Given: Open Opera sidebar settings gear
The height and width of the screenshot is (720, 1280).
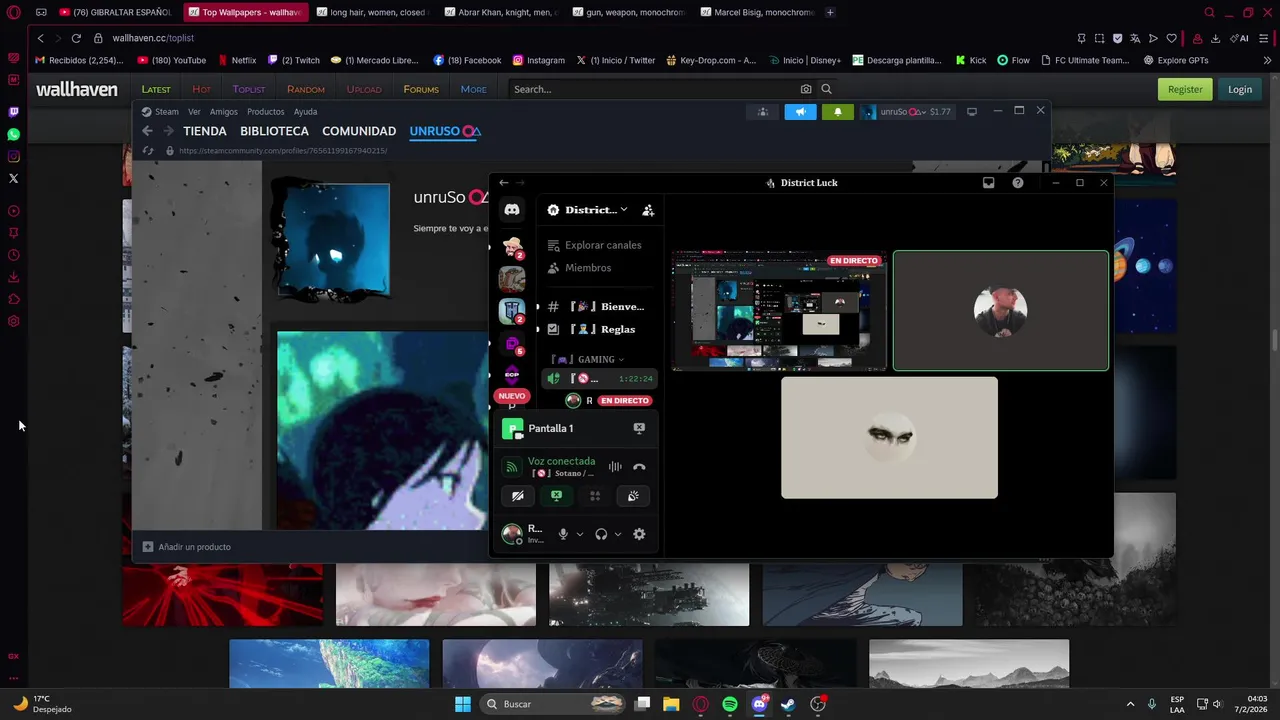Looking at the screenshot, I should [x=13, y=321].
